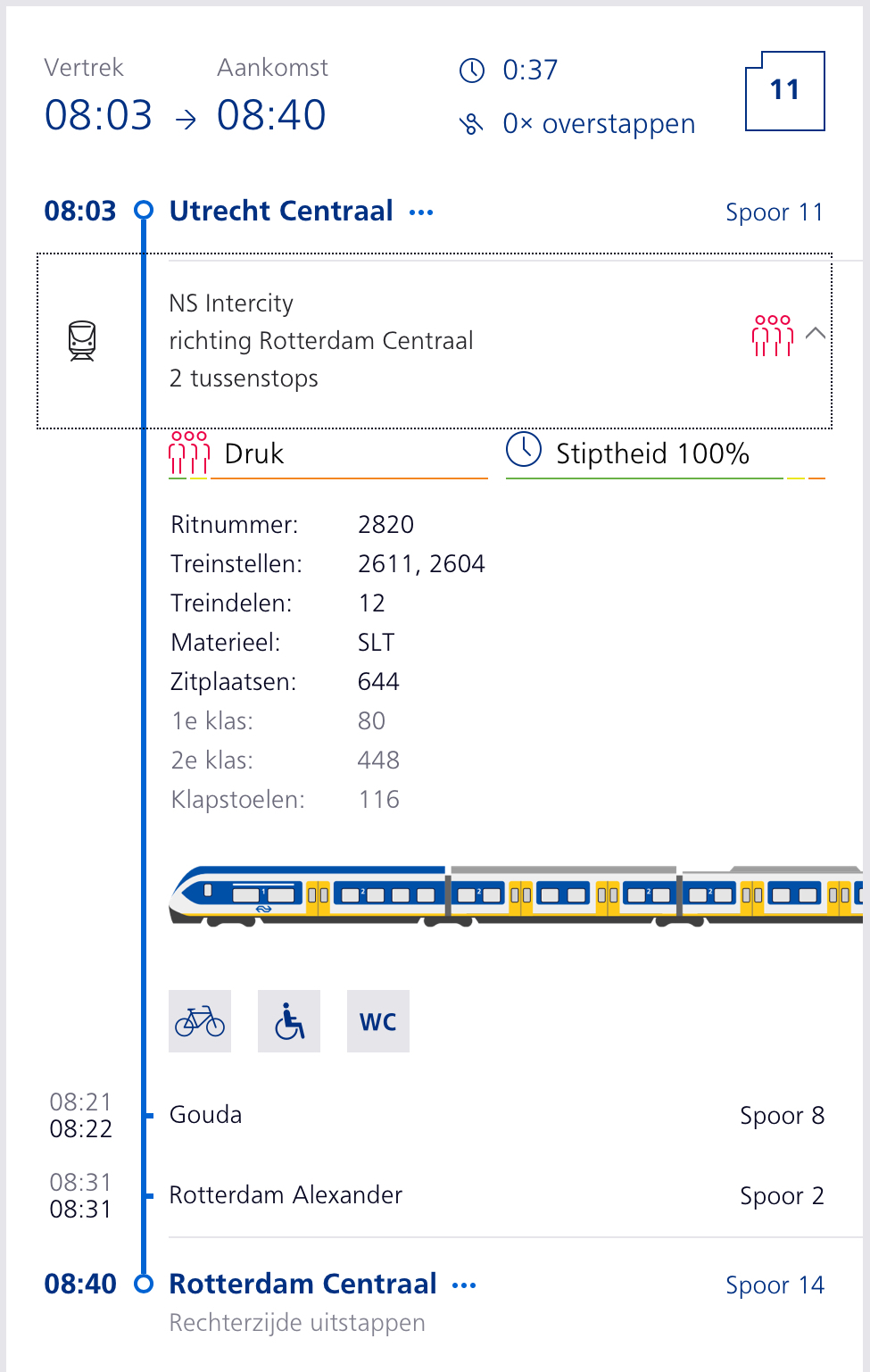Click the wheelchair accessibility icon

click(289, 1021)
